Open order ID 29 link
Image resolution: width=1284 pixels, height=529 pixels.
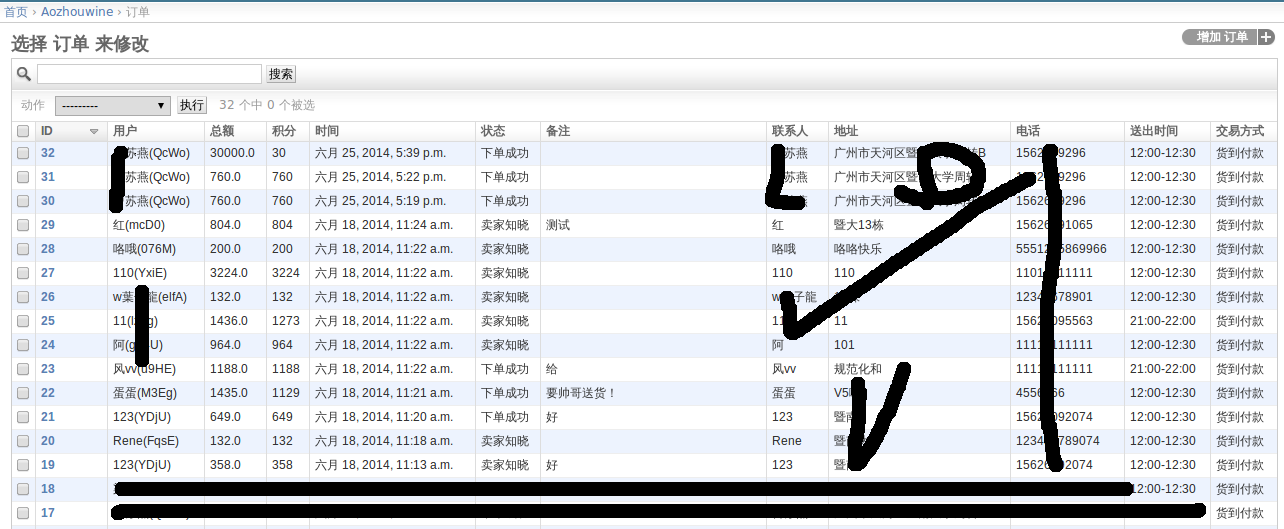click(x=48, y=225)
